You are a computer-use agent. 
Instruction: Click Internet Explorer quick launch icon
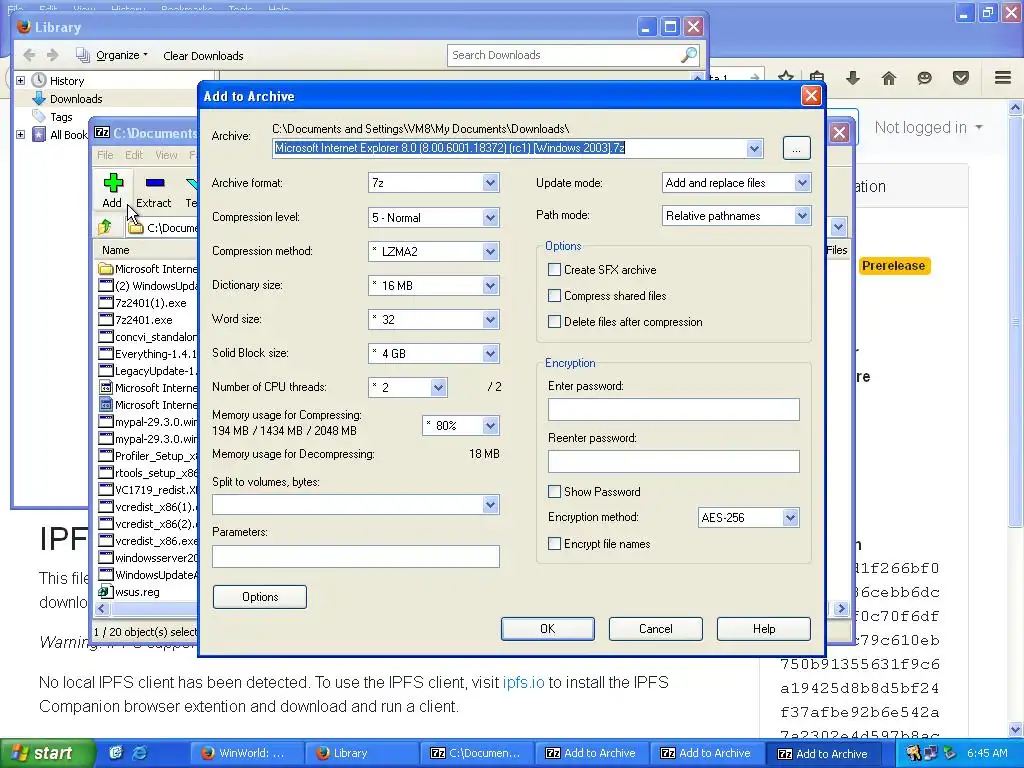(139, 753)
